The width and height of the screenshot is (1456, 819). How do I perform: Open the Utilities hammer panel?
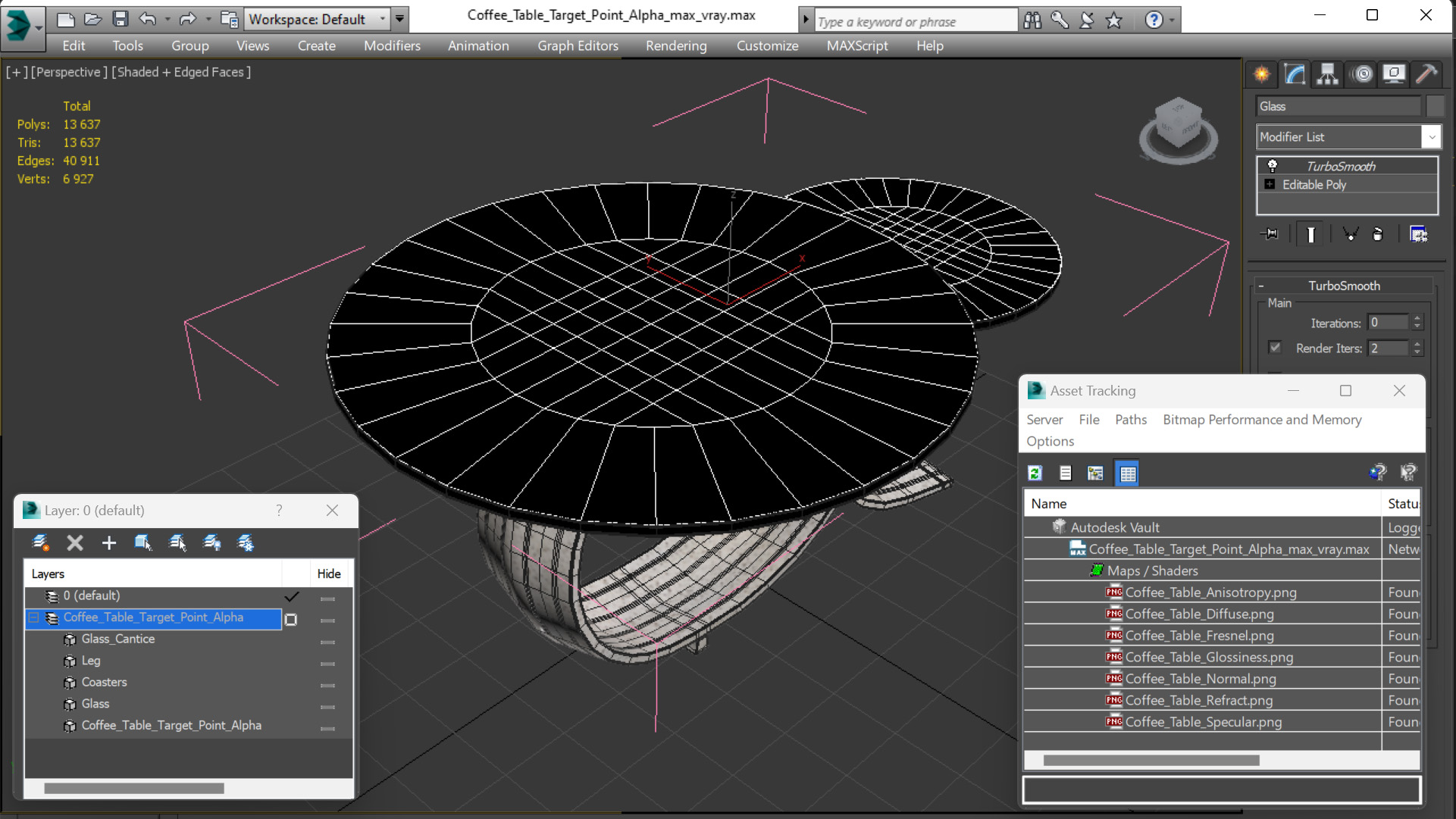(1426, 73)
